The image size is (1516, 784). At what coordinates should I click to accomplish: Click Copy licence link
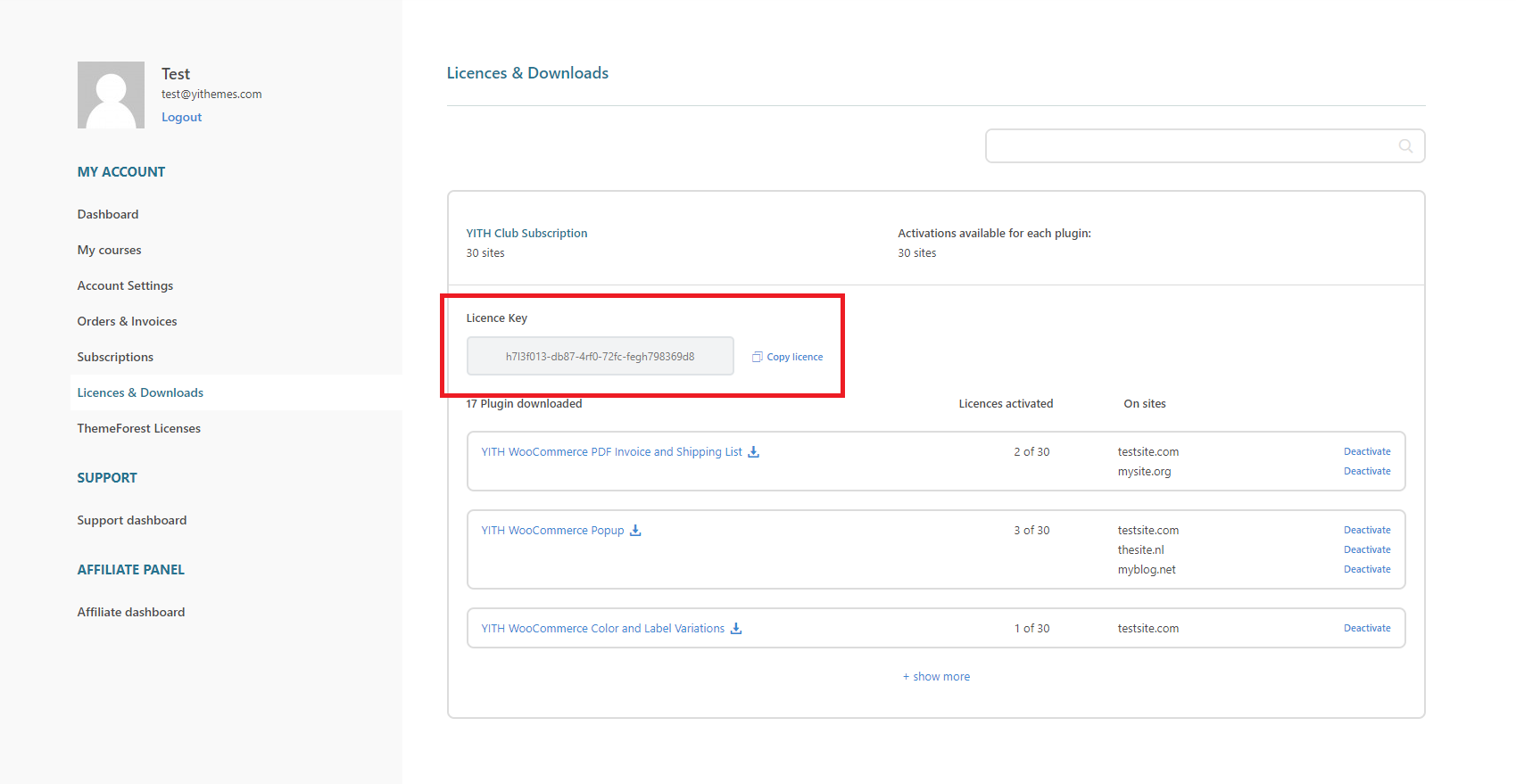(x=795, y=357)
